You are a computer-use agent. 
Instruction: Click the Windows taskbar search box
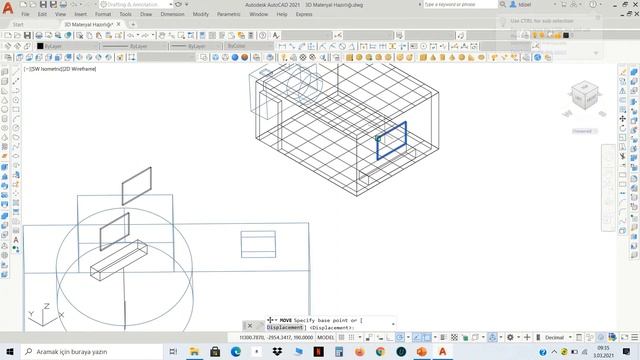[92, 351]
